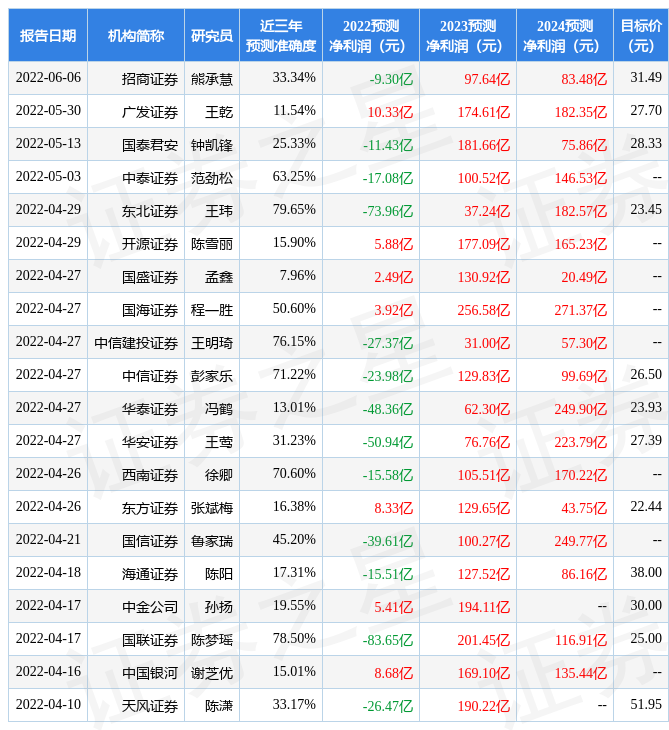Click institution name 国海证券

(x=150, y=311)
